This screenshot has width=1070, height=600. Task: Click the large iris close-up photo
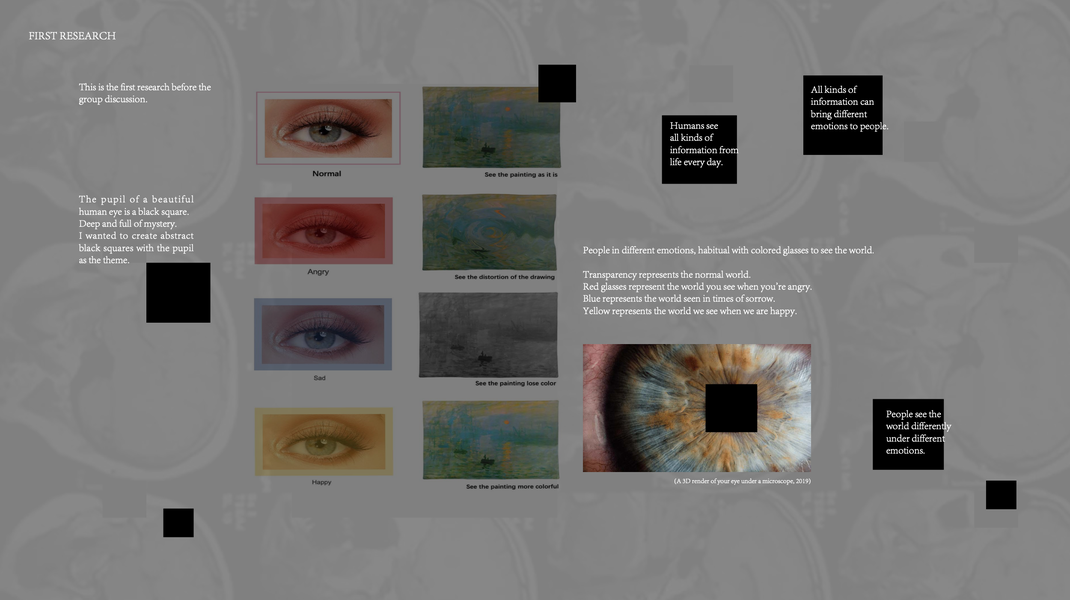[x=697, y=408]
